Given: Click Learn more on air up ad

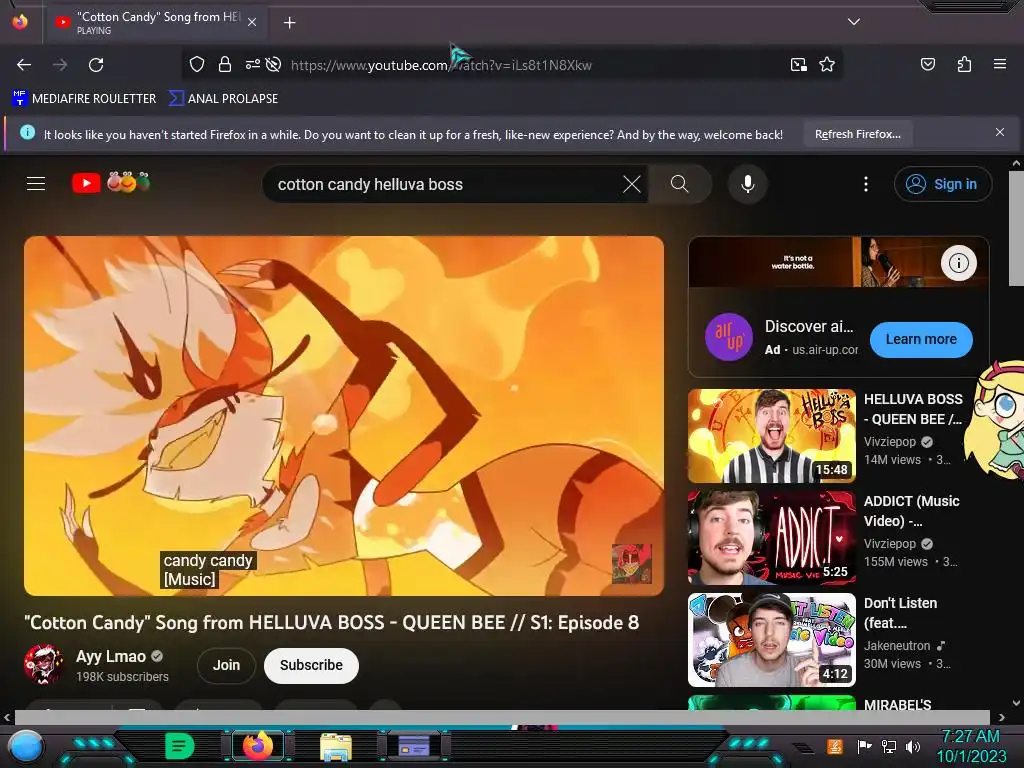Looking at the screenshot, I should coord(921,340).
